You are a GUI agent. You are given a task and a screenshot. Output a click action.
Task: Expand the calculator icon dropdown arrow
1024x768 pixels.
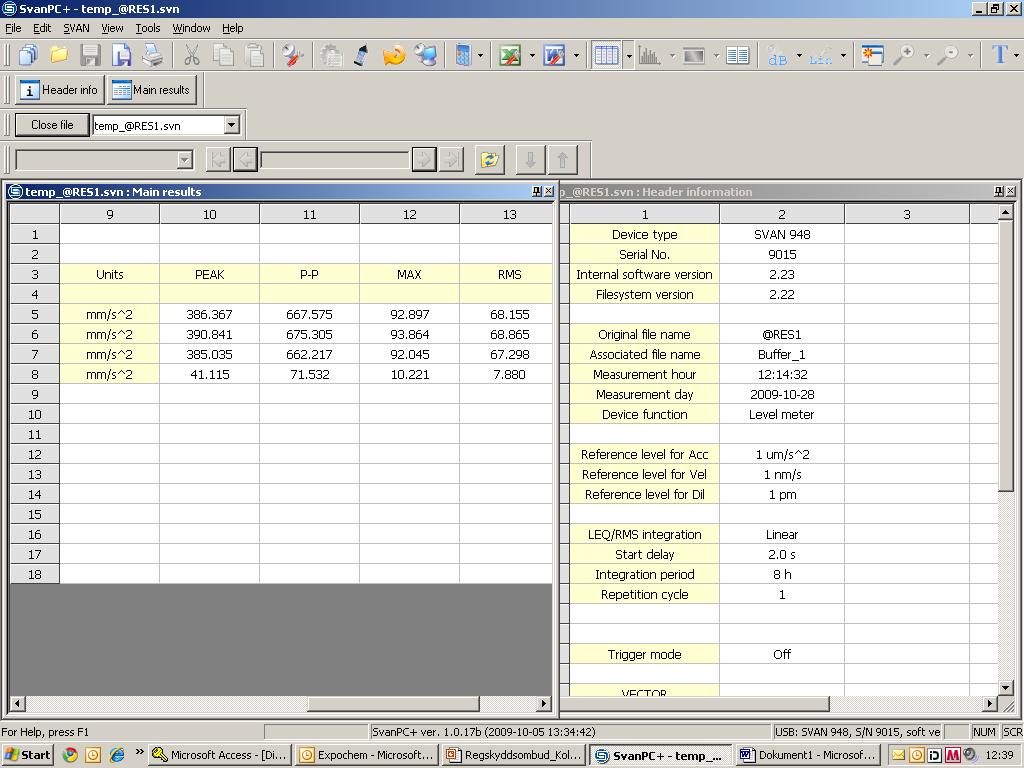[481, 56]
